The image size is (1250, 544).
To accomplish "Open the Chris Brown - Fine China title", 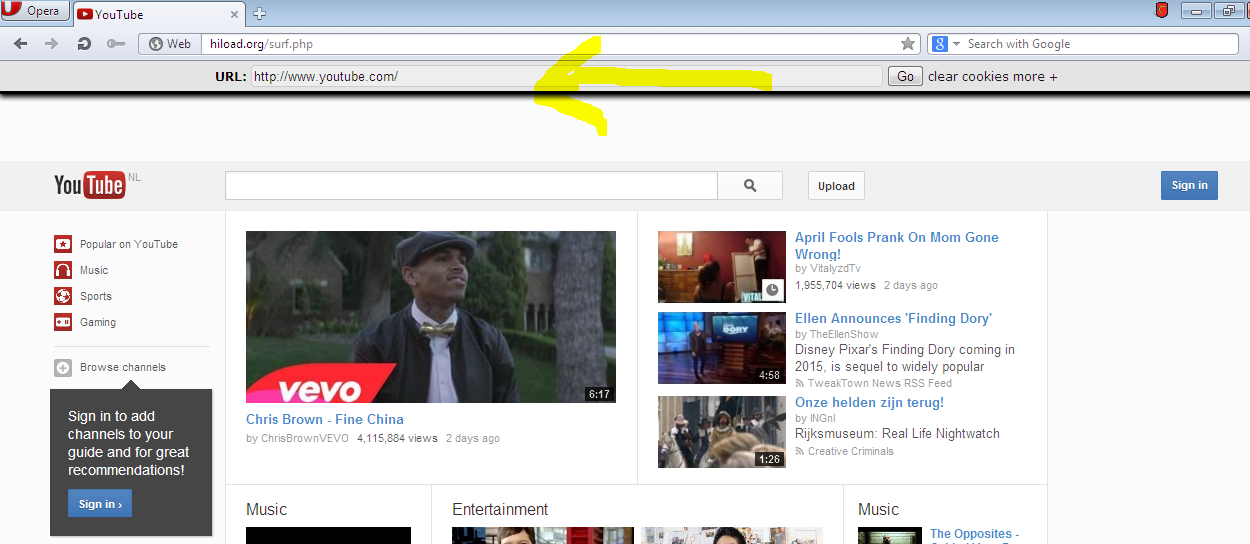I will pos(325,419).
